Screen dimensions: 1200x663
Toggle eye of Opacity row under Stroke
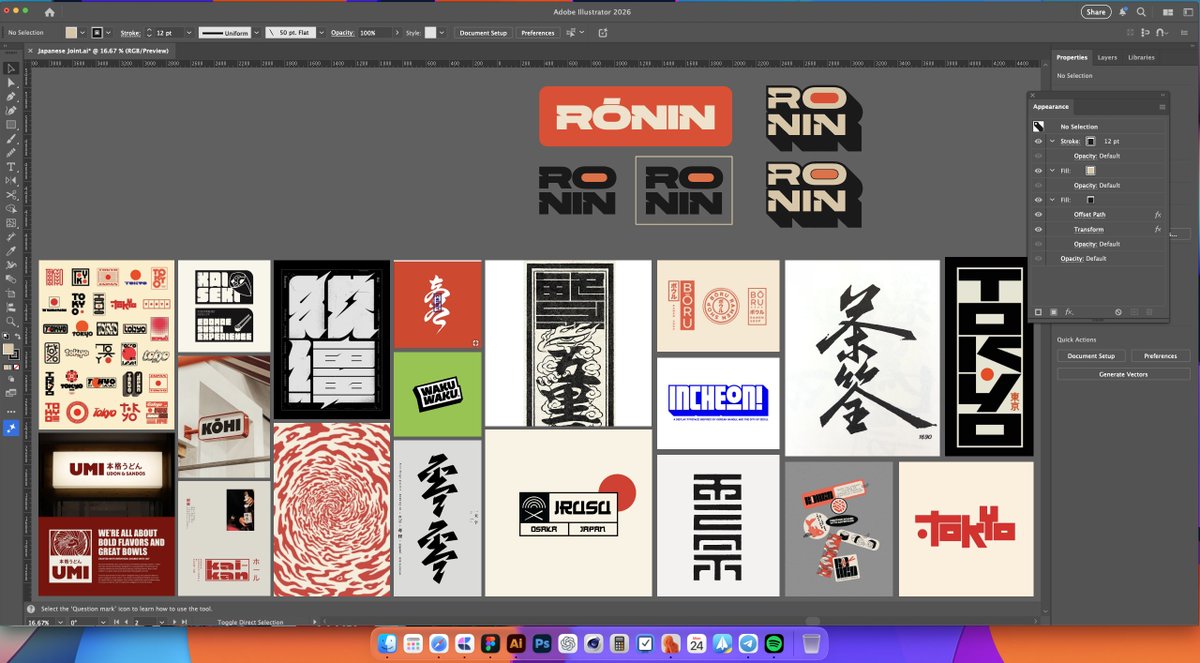(1039, 156)
